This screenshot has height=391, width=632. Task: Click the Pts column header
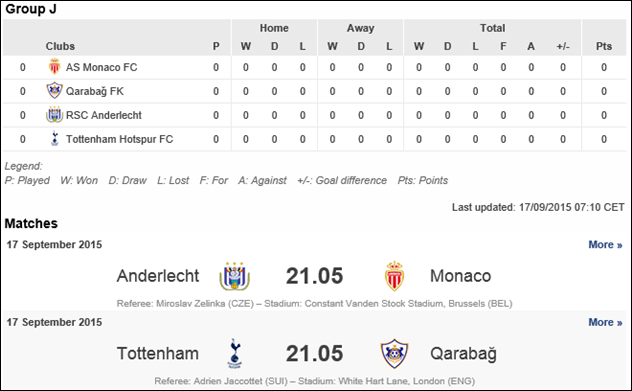604,46
